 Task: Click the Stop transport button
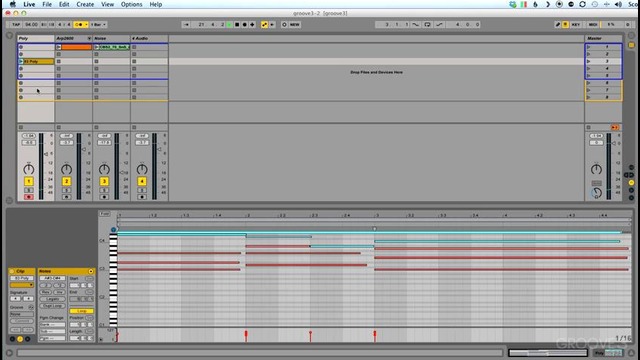(x=237, y=24)
